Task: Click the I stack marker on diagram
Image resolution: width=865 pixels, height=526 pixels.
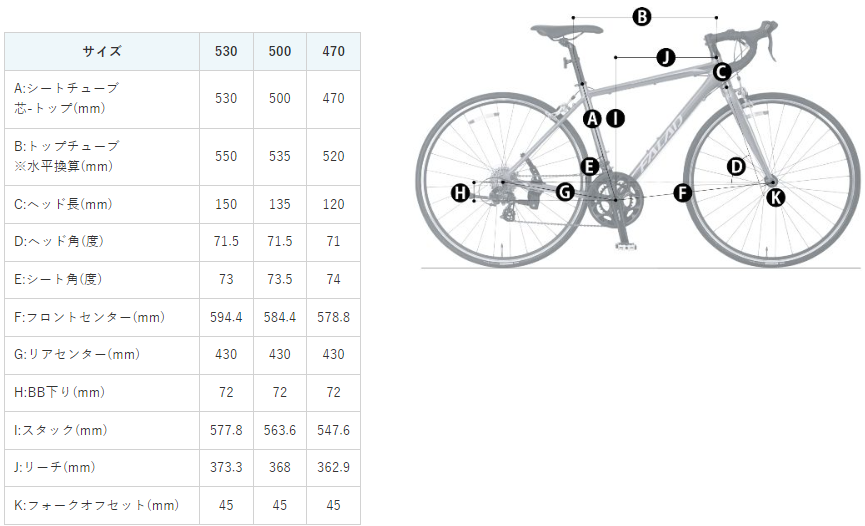Action: [x=615, y=119]
